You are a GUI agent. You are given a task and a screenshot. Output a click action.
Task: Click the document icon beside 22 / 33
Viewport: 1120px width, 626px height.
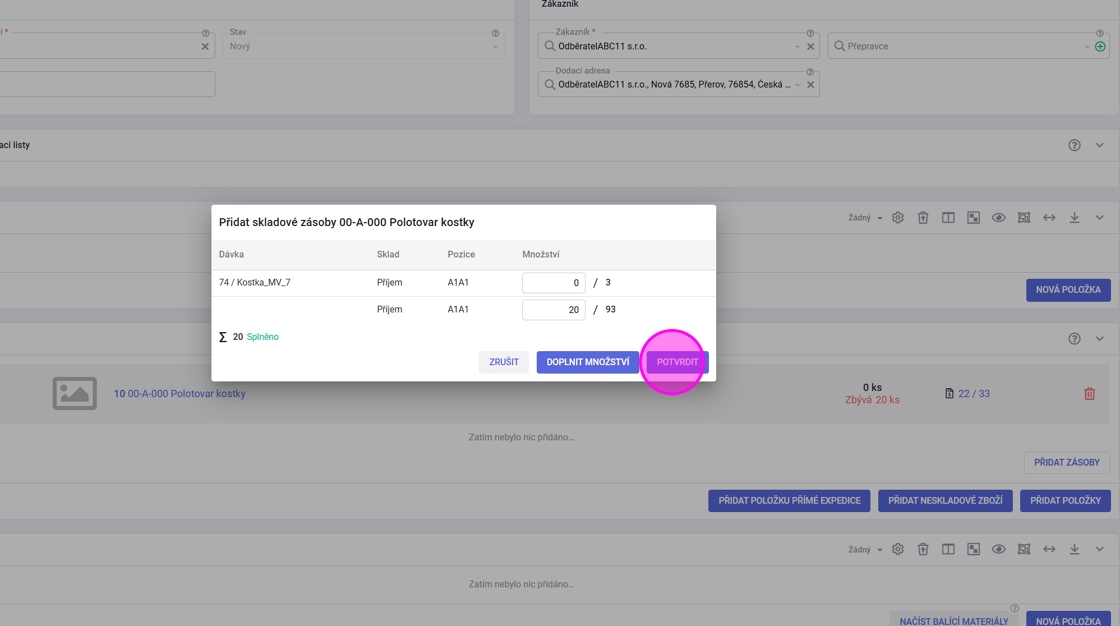[x=949, y=394]
